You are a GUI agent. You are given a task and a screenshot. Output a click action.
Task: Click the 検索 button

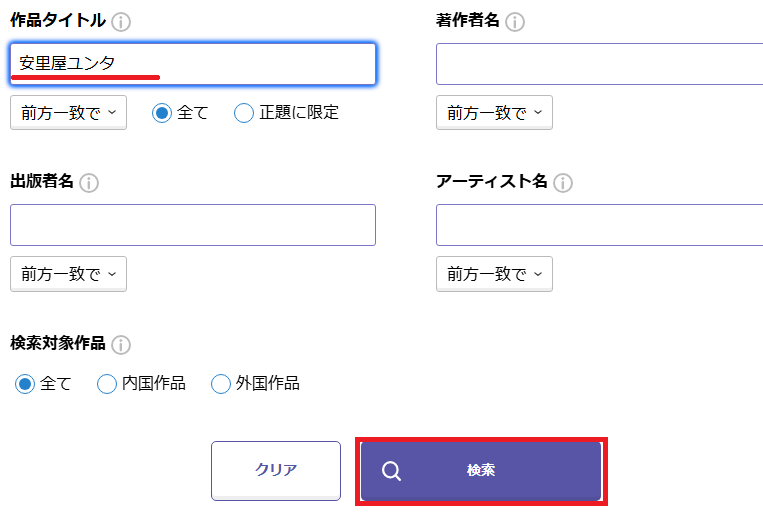pos(481,470)
